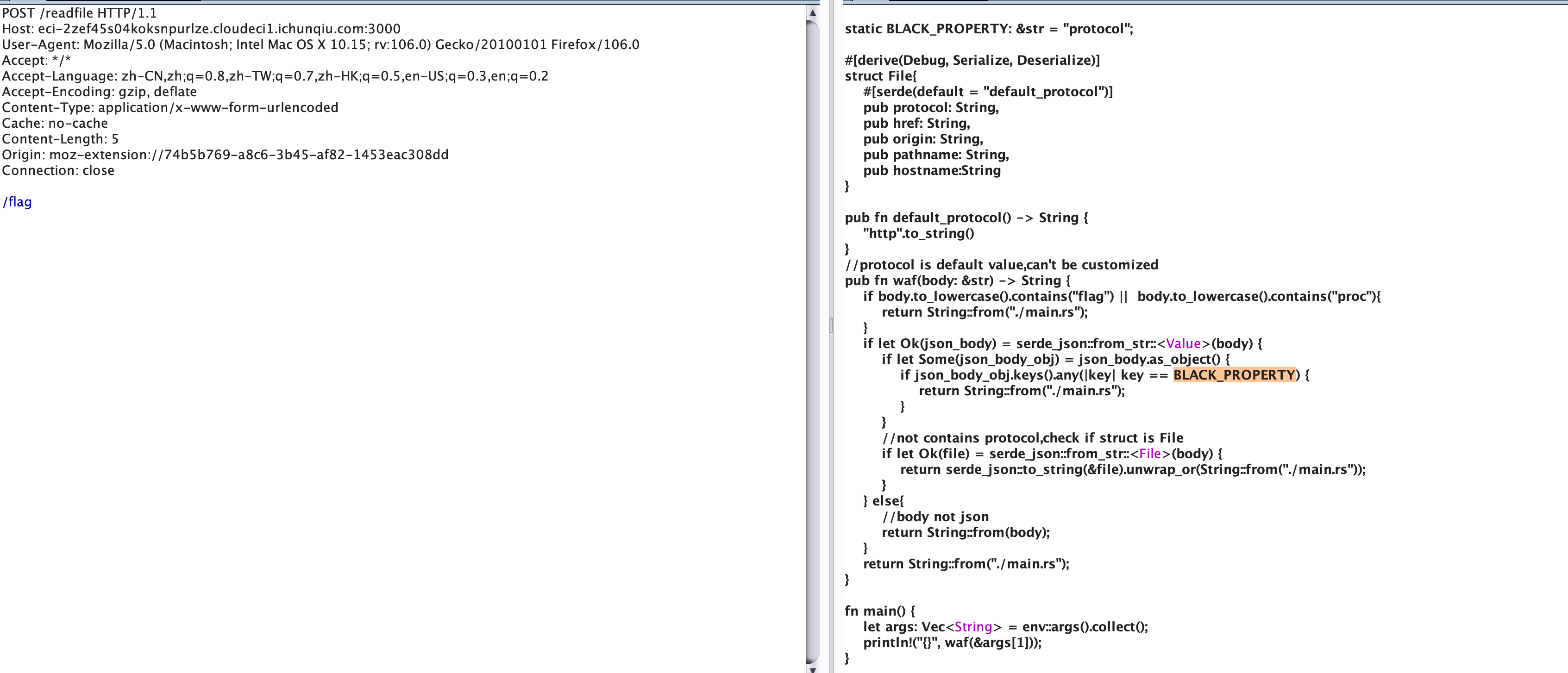Click the request pane vertical scrollbar thumb
Image resolution: width=1568 pixels, height=673 pixels.
812,341
